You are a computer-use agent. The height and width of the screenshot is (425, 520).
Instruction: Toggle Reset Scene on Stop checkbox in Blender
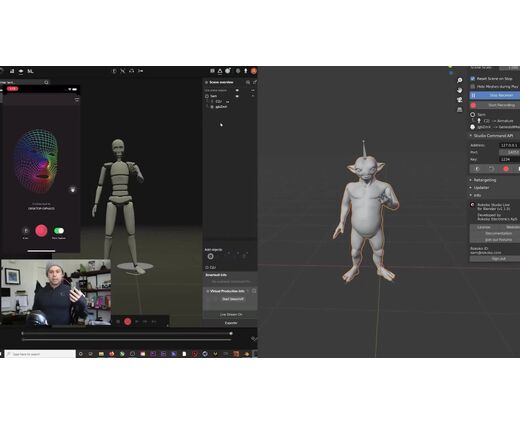tap(472, 78)
